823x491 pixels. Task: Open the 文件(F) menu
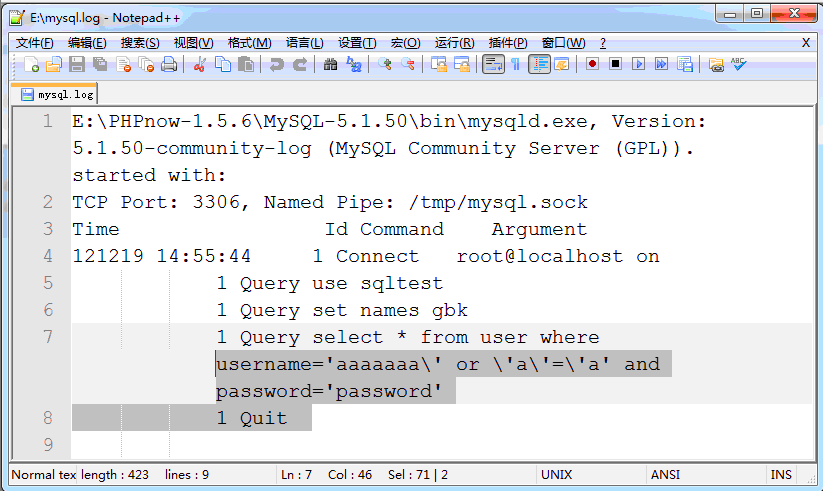tap(35, 43)
